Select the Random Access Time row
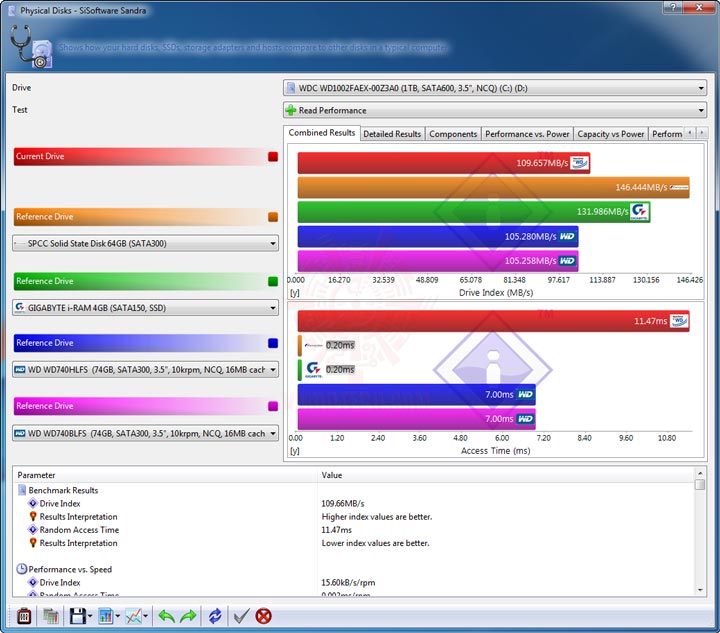The image size is (720, 633). [354, 530]
